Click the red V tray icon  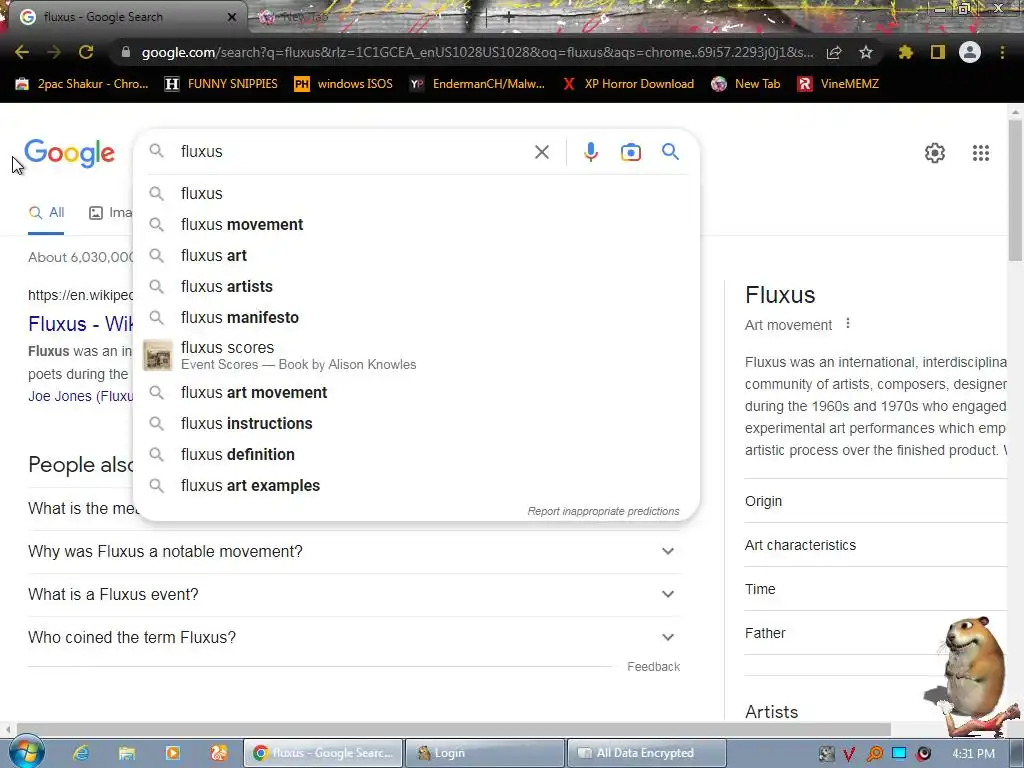click(849, 754)
